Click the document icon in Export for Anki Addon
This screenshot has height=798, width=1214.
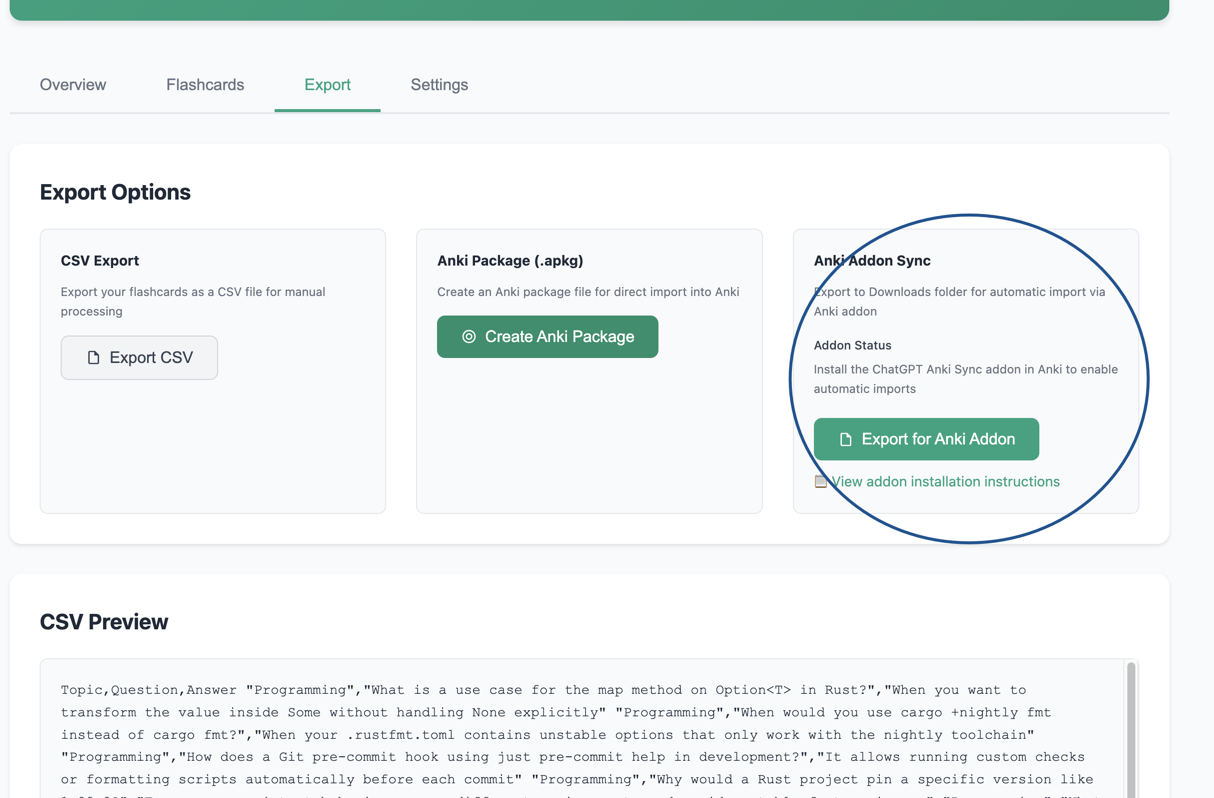[846, 440]
